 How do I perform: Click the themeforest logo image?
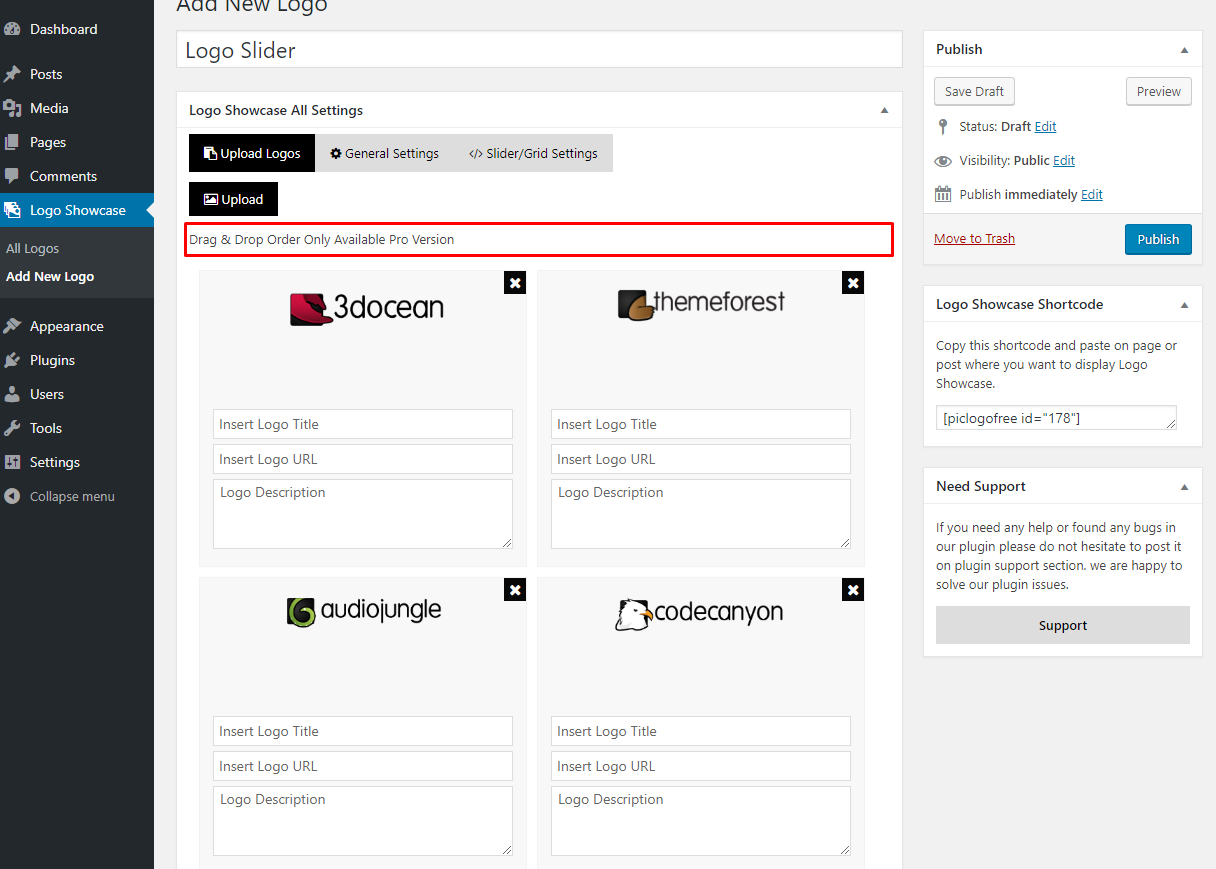click(701, 304)
